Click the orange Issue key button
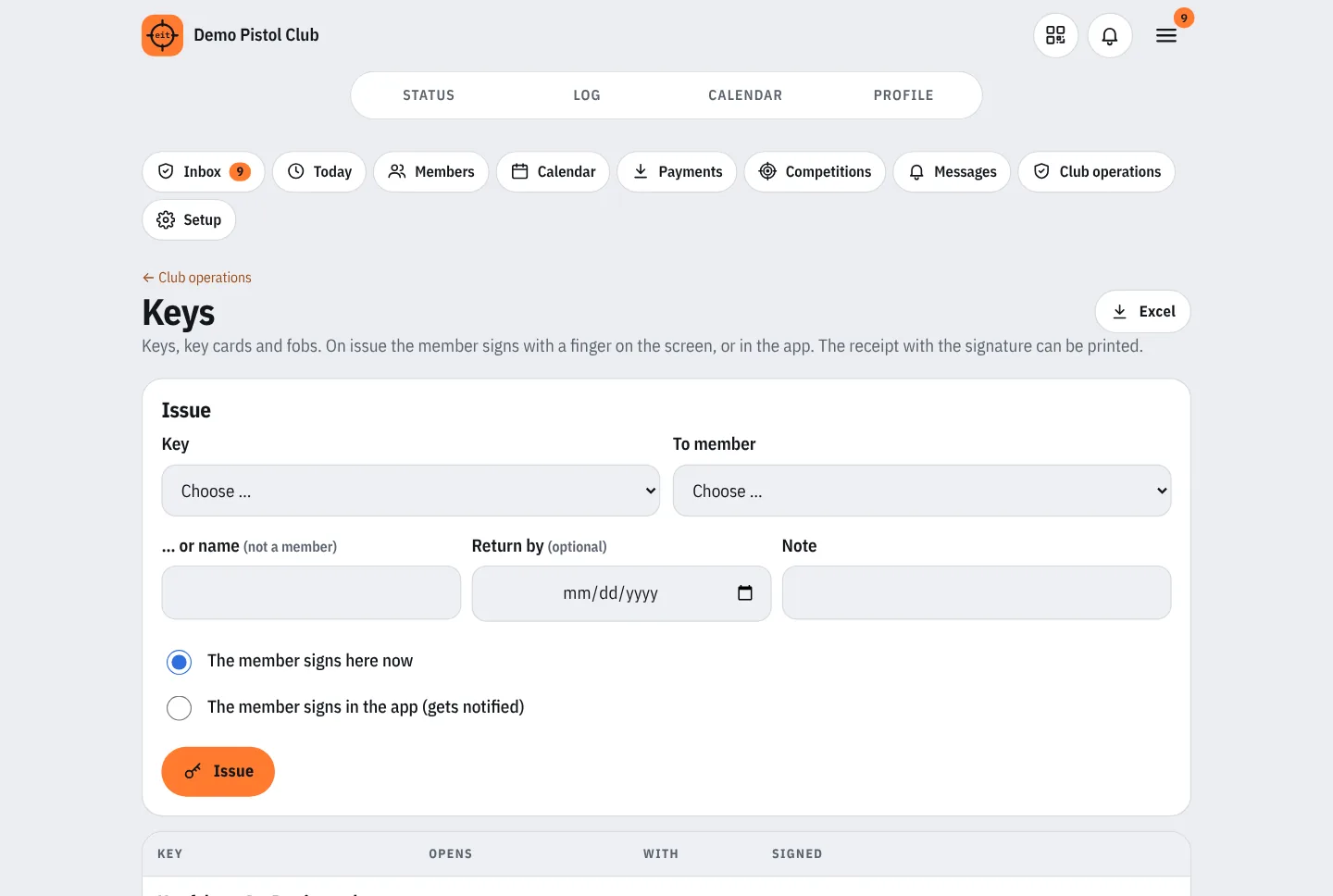The image size is (1333, 896). click(218, 772)
